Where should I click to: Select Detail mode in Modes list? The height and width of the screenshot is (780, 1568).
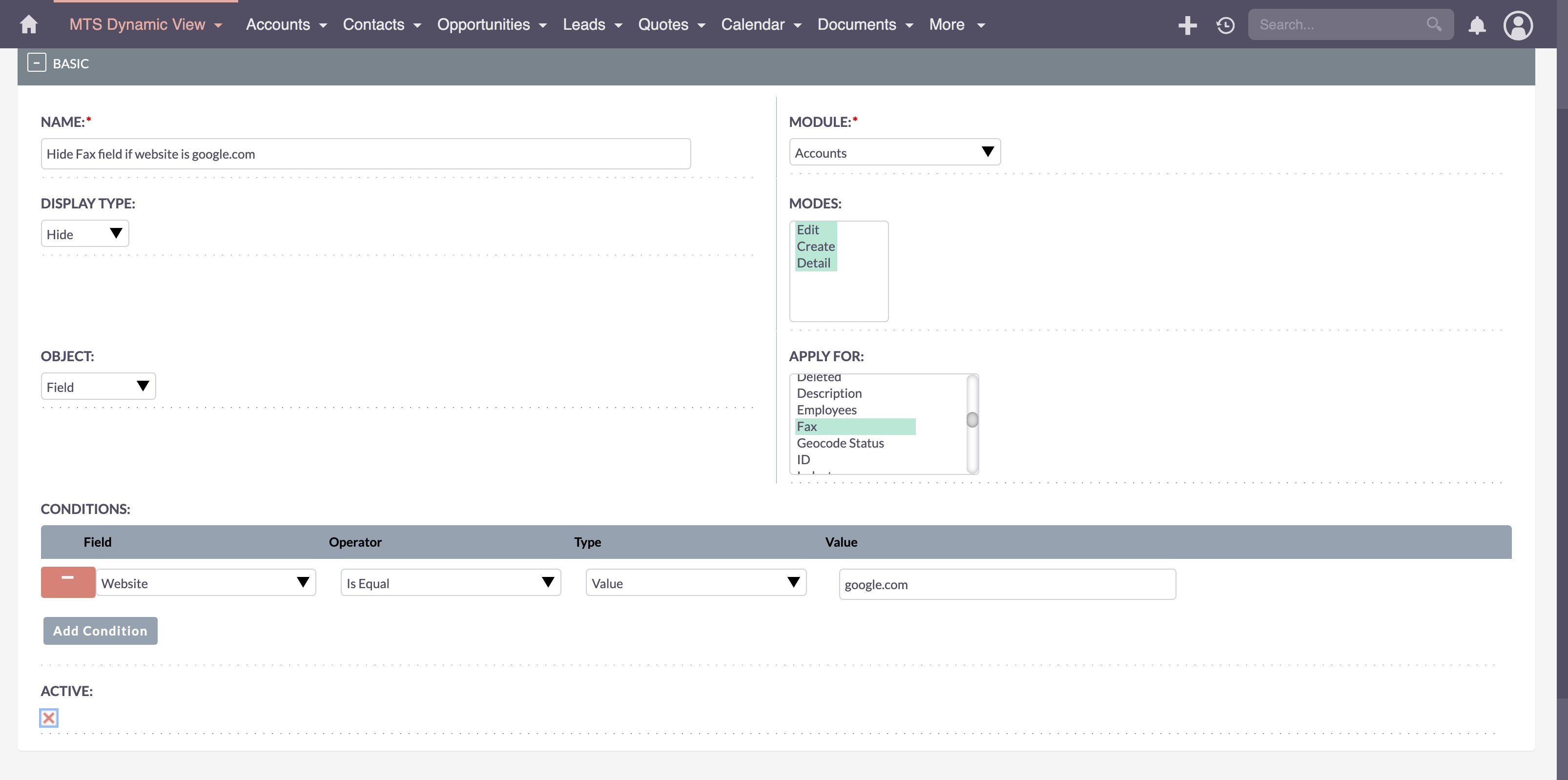[x=813, y=261]
